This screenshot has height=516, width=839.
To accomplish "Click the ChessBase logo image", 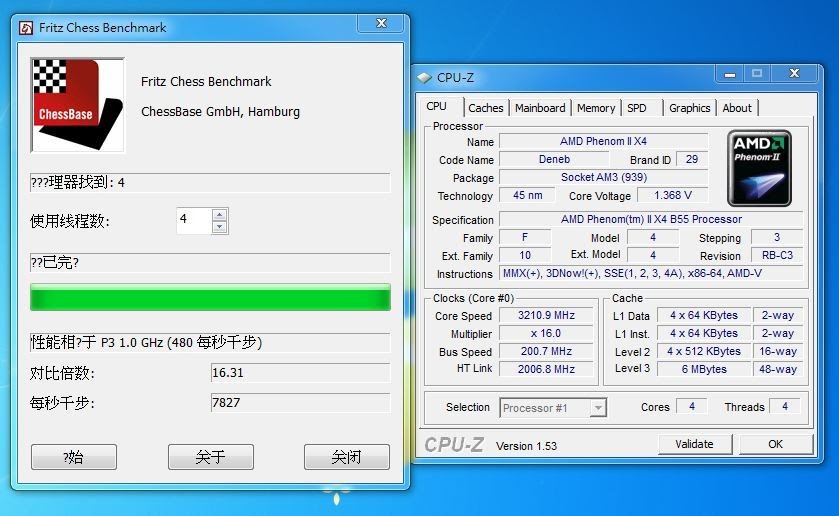I will tap(78, 105).
